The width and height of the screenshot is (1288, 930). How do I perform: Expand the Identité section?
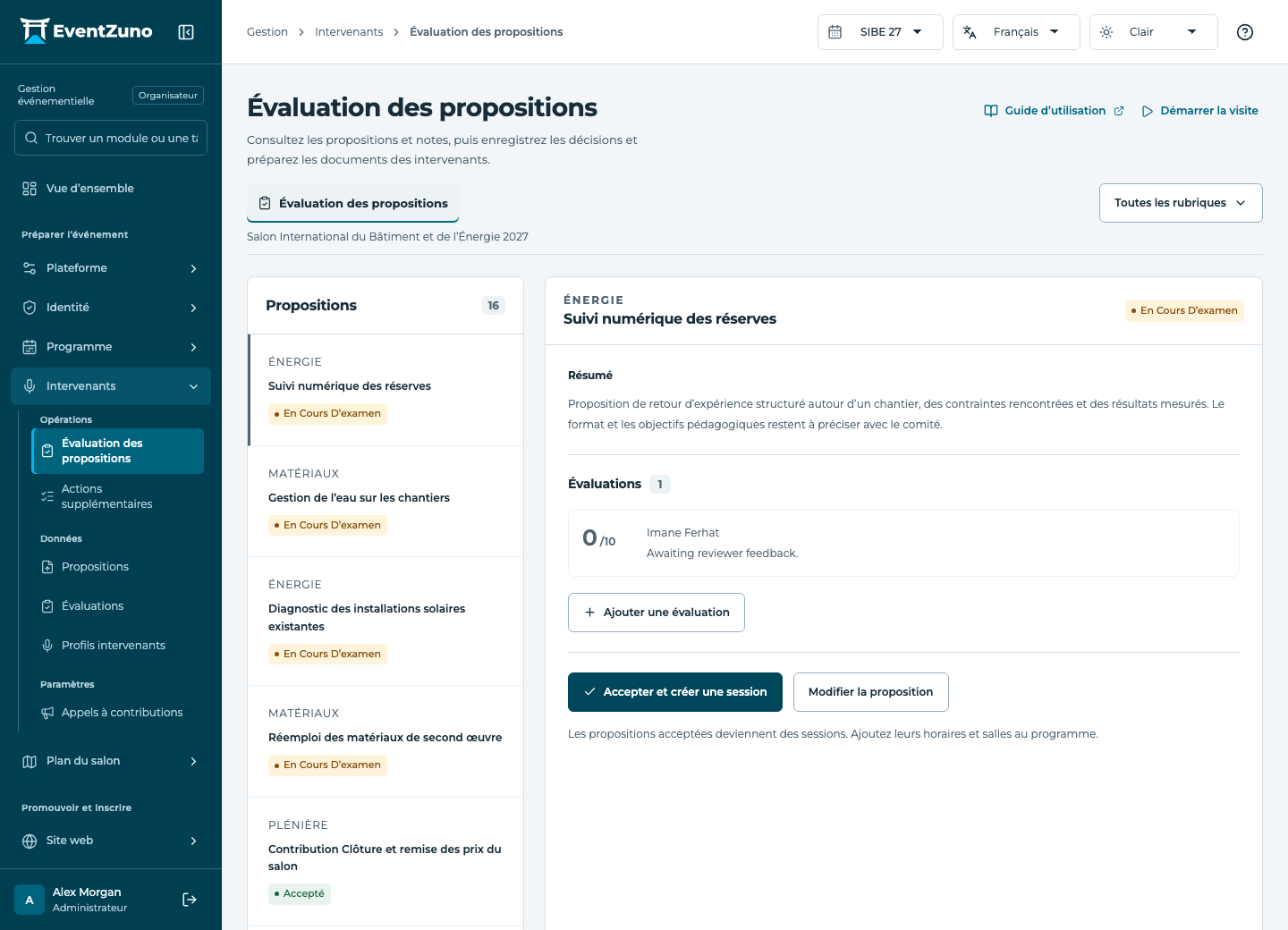111,308
